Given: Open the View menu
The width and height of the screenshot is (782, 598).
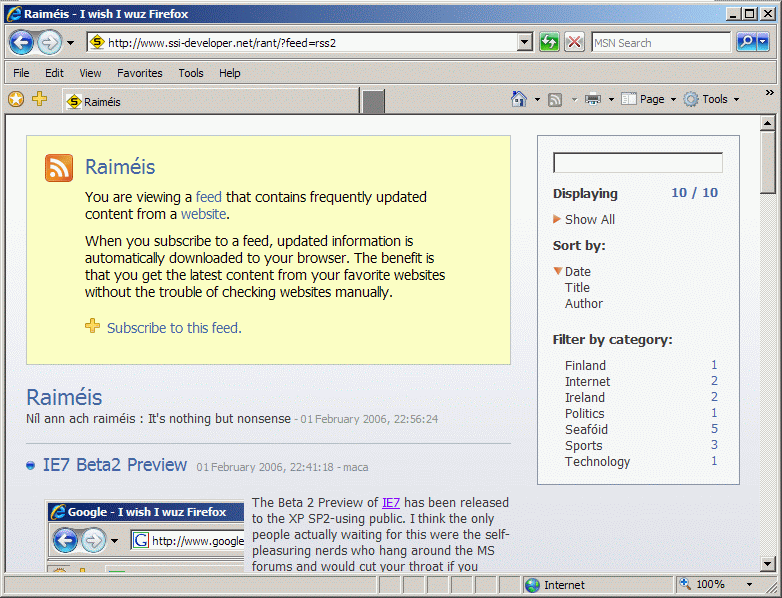Looking at the screenshot, I should point(90,73).
